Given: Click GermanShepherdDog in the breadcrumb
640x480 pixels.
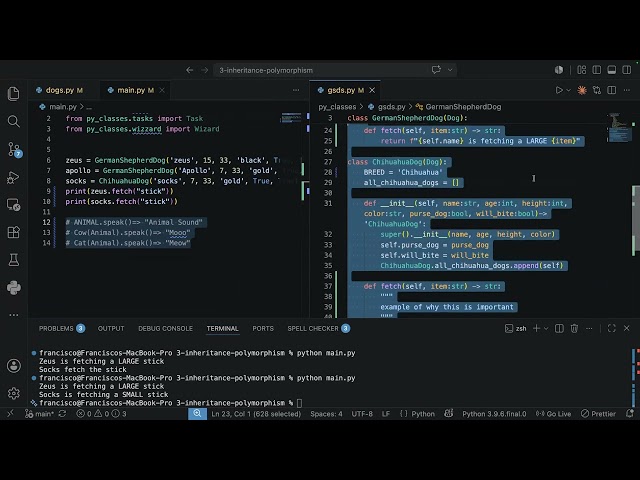Looking at the screenshot, I should click(x=463, y=107).
